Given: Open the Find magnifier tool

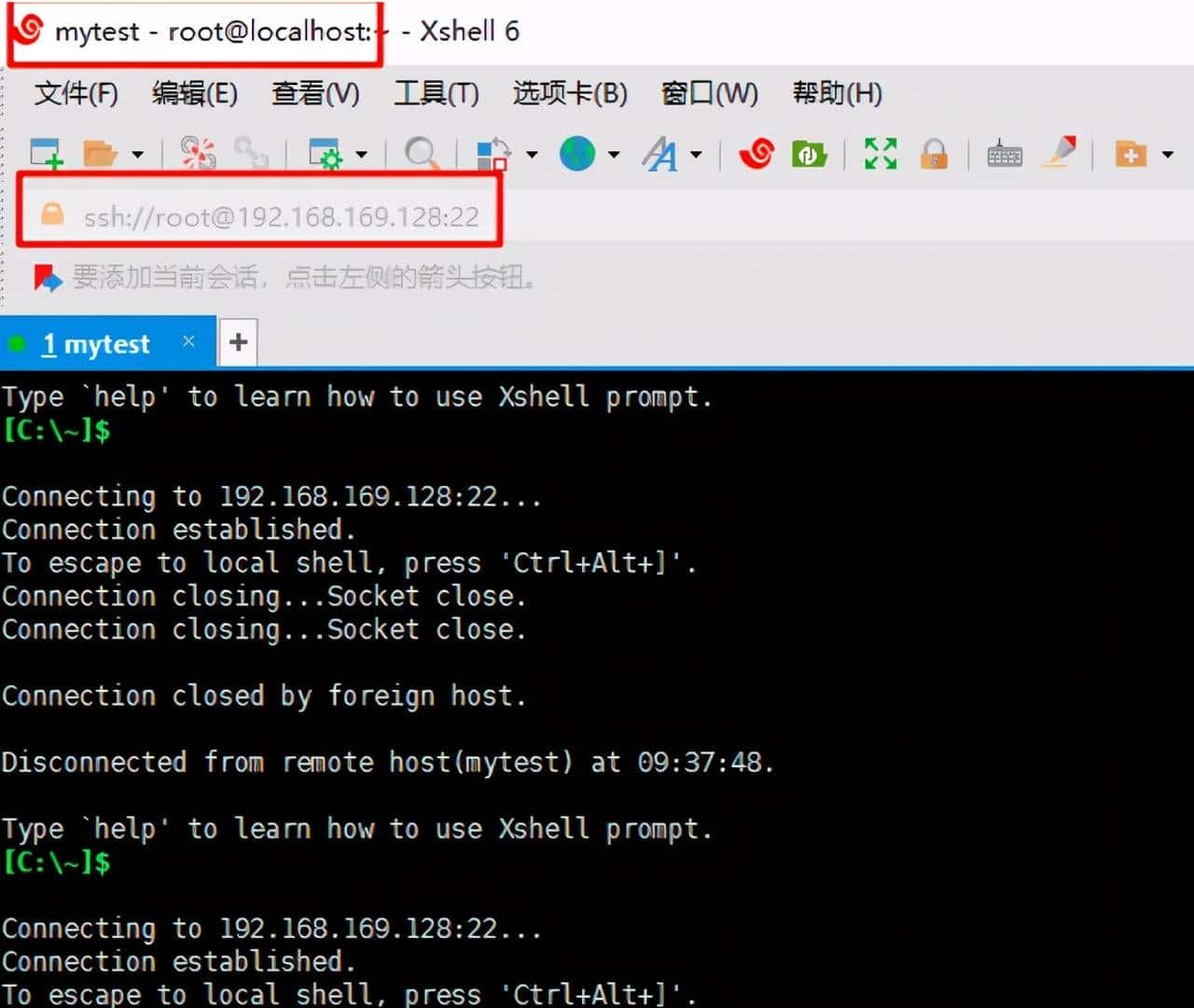Looking at the screenshot, I should click(422, 154).
